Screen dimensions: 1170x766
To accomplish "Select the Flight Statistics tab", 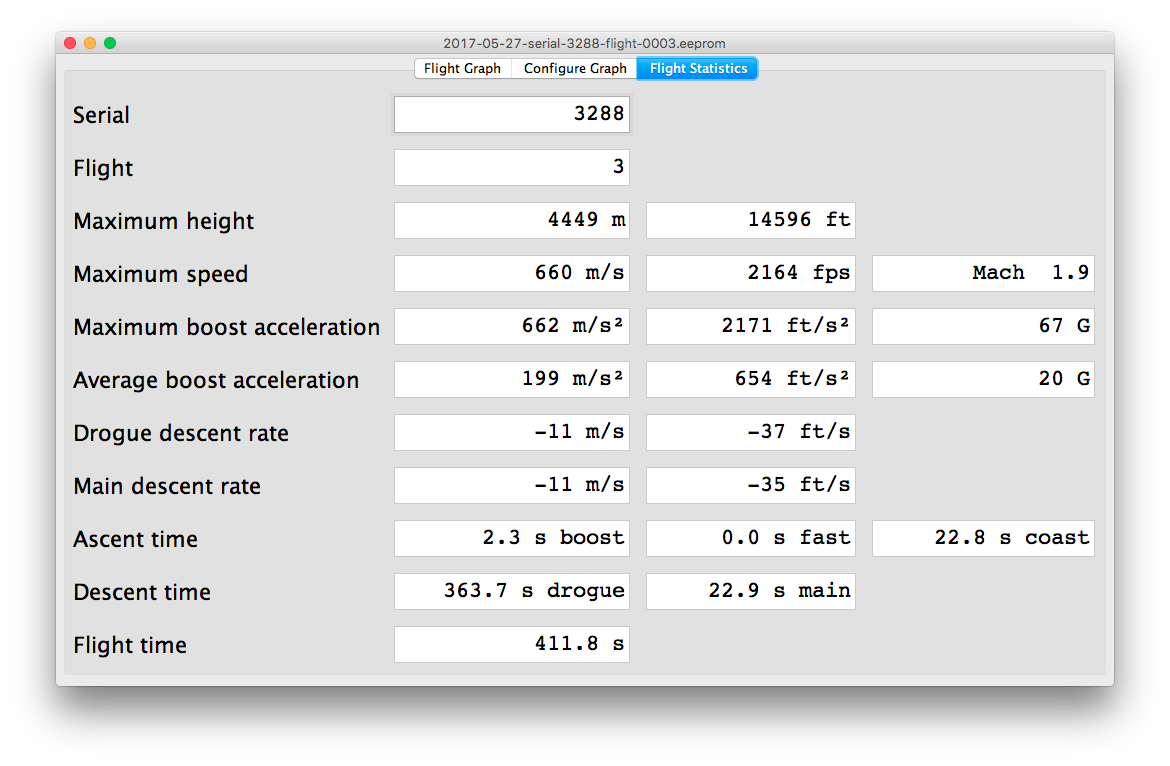I will point(698,69).
